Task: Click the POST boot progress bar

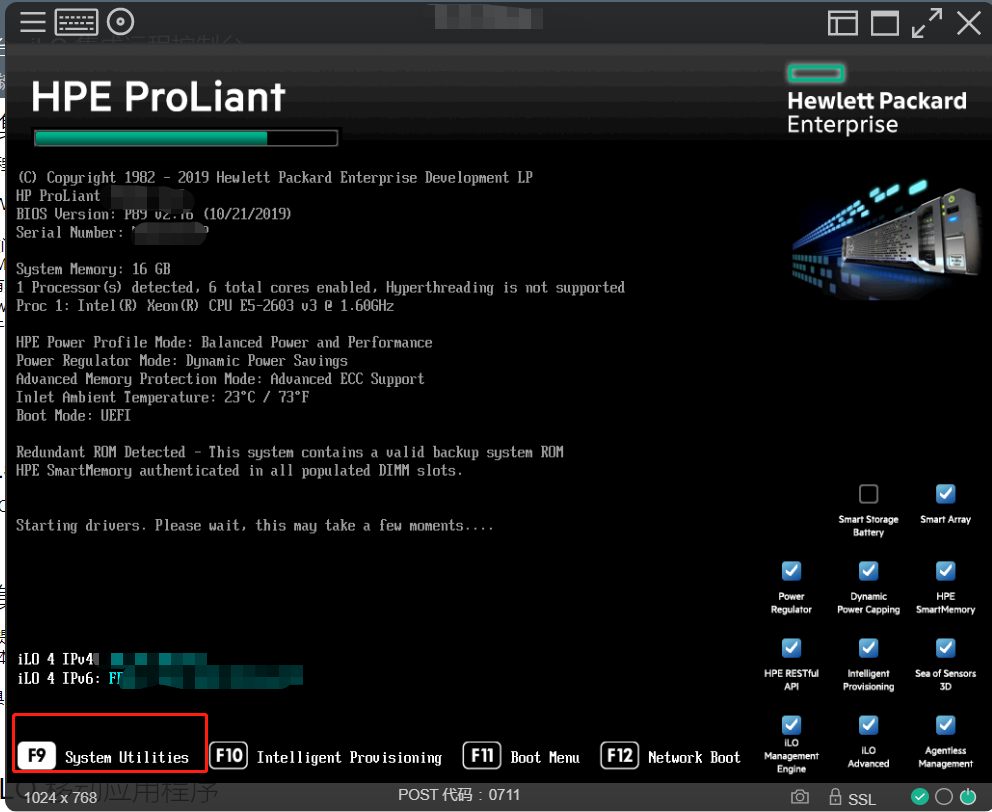Action: click(185, 138)
